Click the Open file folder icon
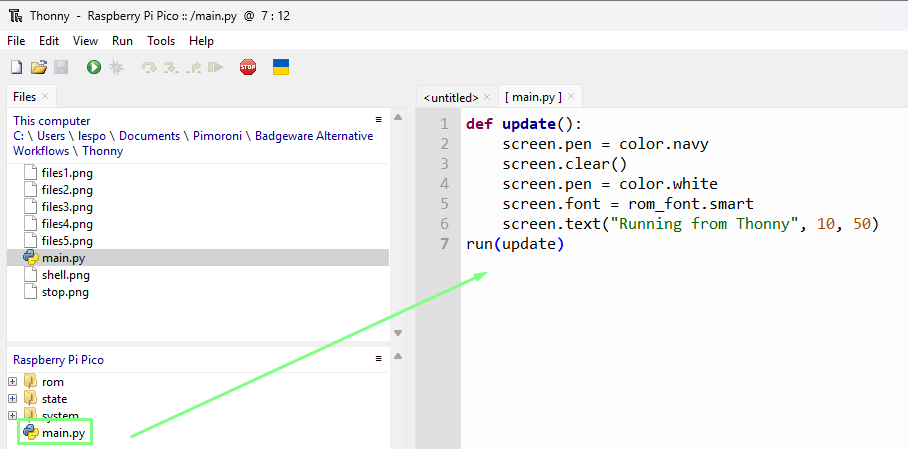 39,67
